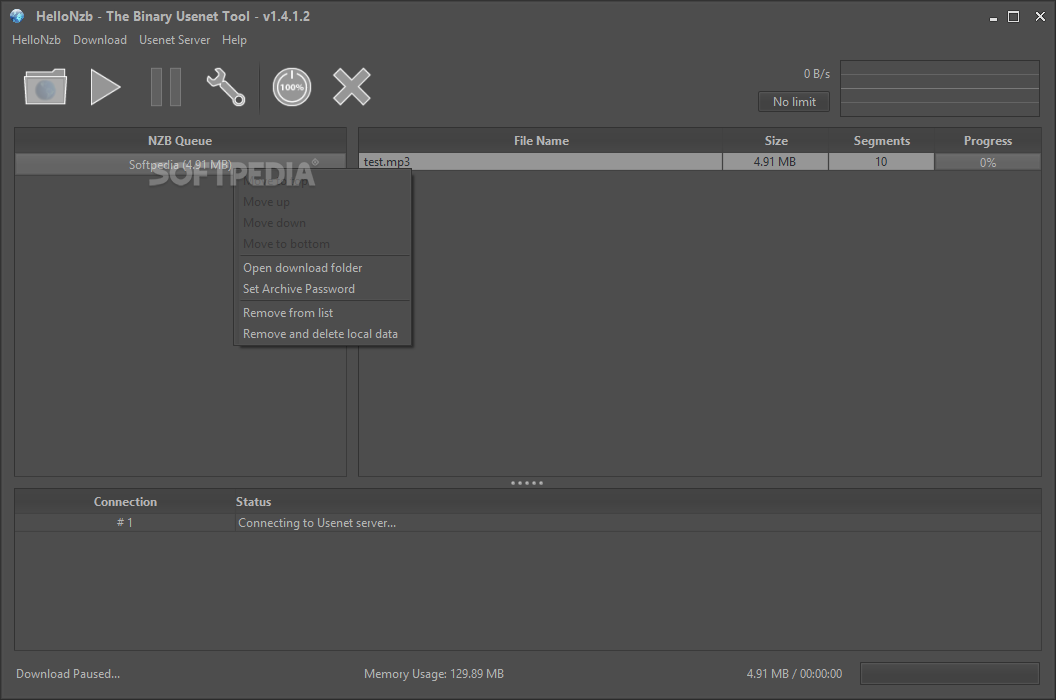Click the overall progress bar in the status bar
The image size is (1056, 700).
pos(950,674)
